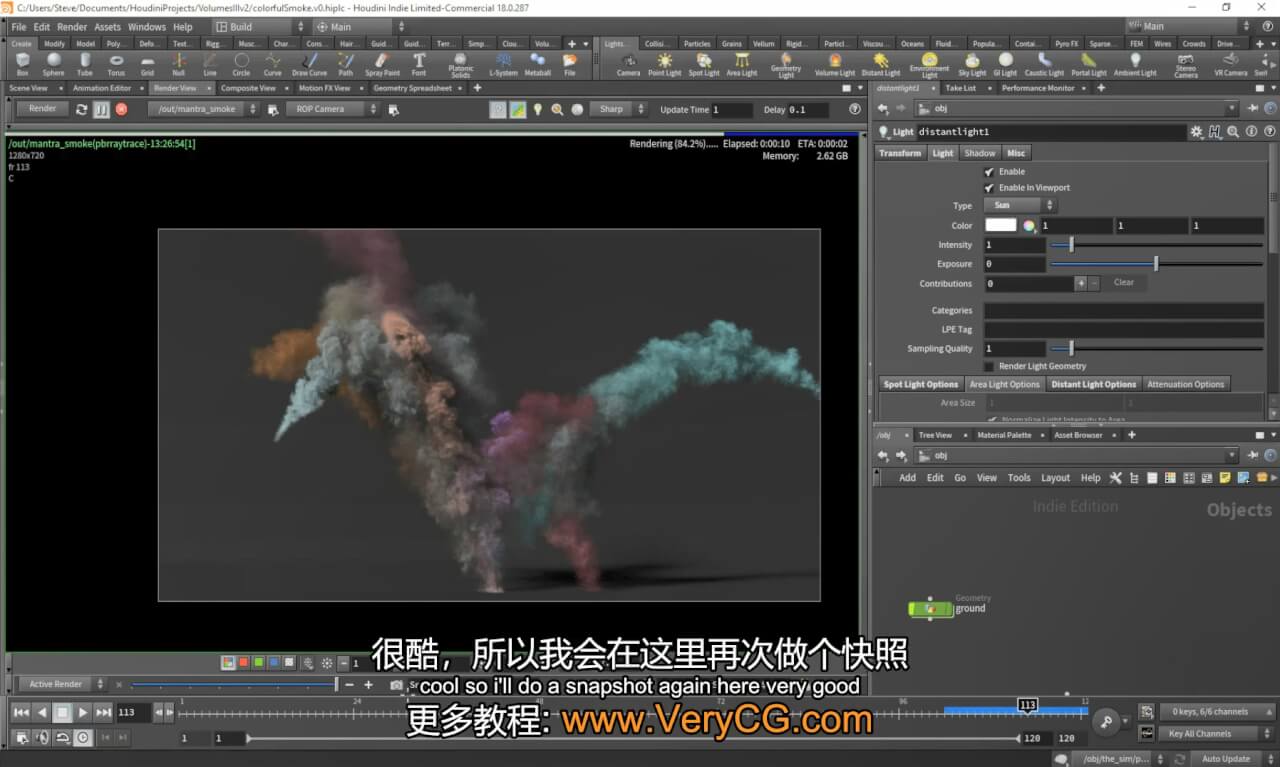The image size is (1280, 767).
Task: Open the network editor Layout menu
Action: pyautogui.click(x=1055, y=478)
